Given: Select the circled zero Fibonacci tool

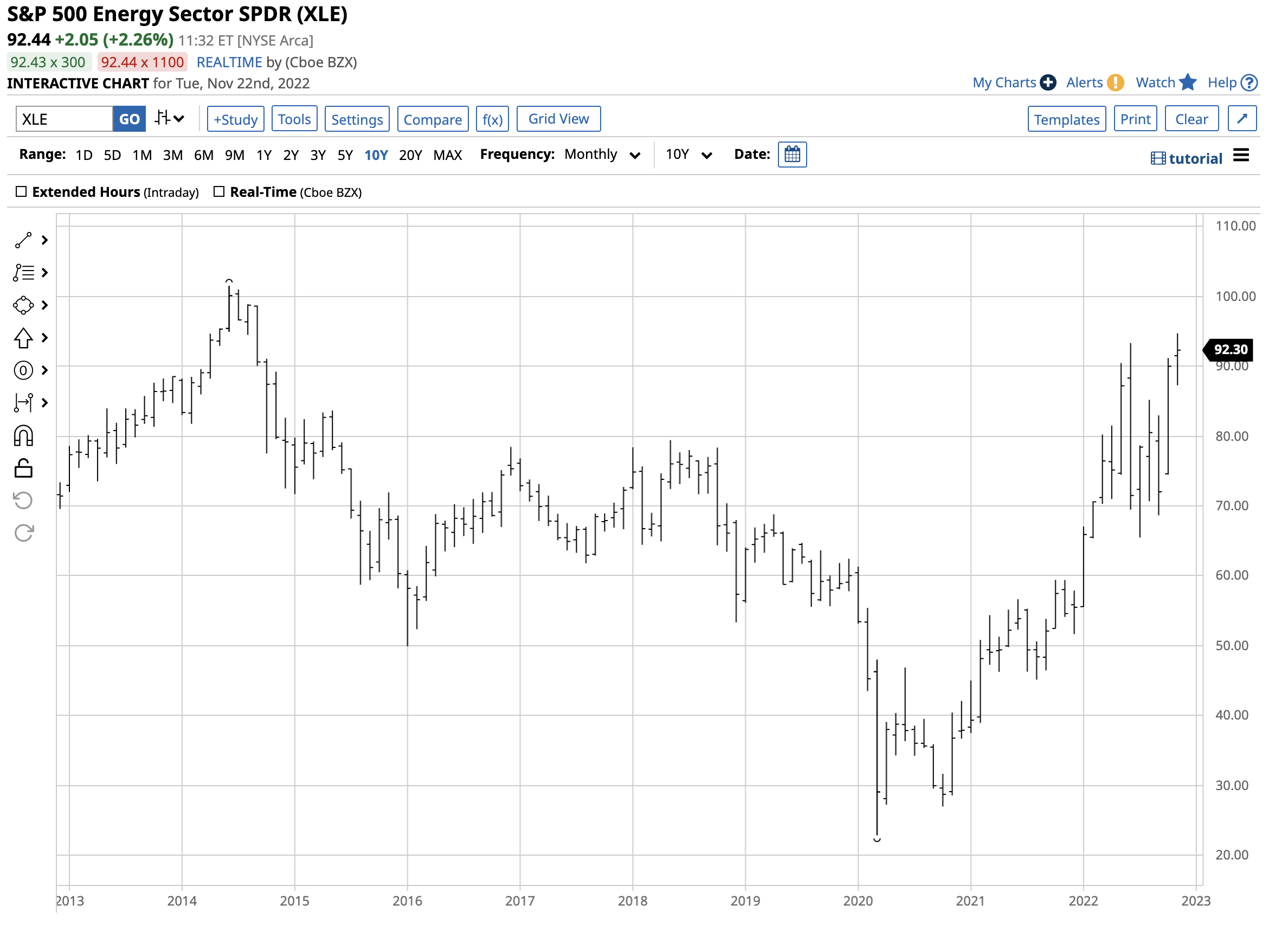Looking at the screenshot, I should [x=23, y=370].
